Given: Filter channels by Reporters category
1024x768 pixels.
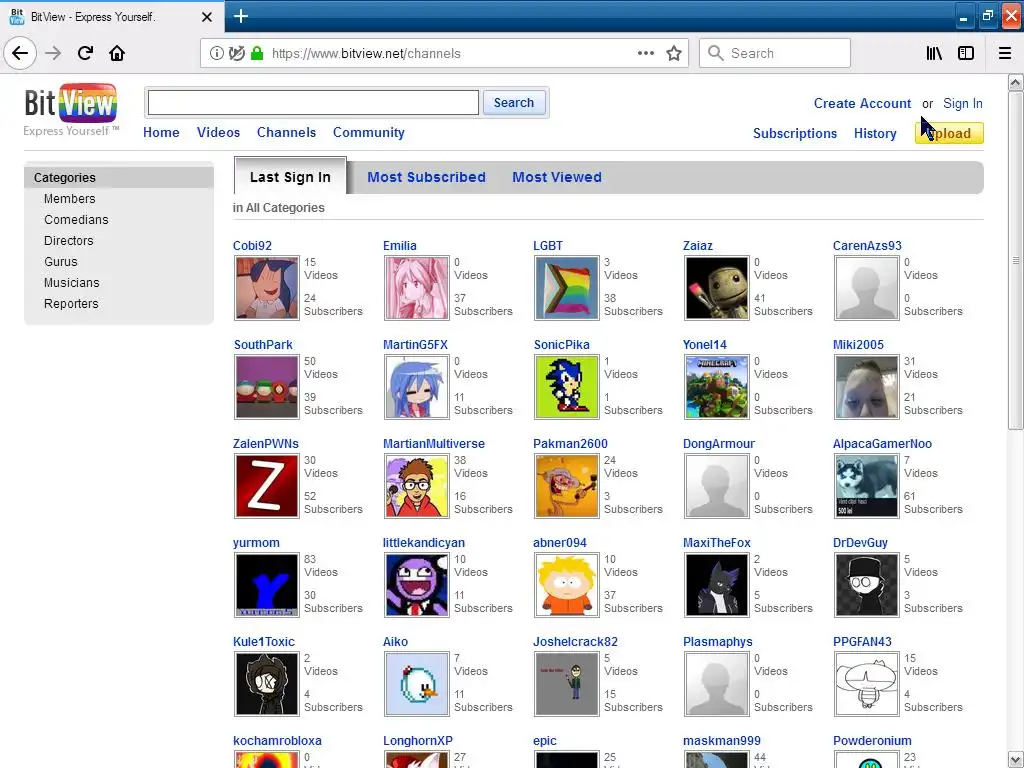Looking at the screenshot, I should 71,303.
